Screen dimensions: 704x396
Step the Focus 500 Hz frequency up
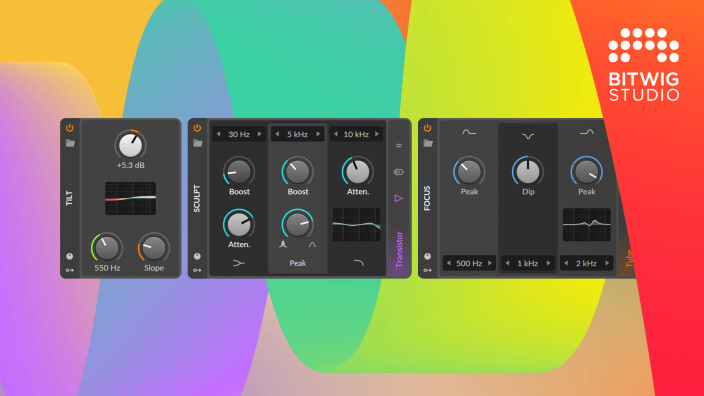490,263
